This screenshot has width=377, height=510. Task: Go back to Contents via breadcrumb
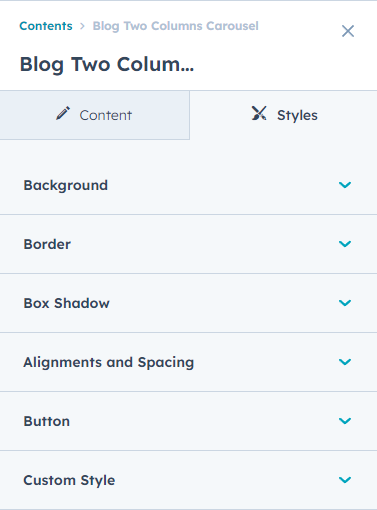[x=46, y=26]
